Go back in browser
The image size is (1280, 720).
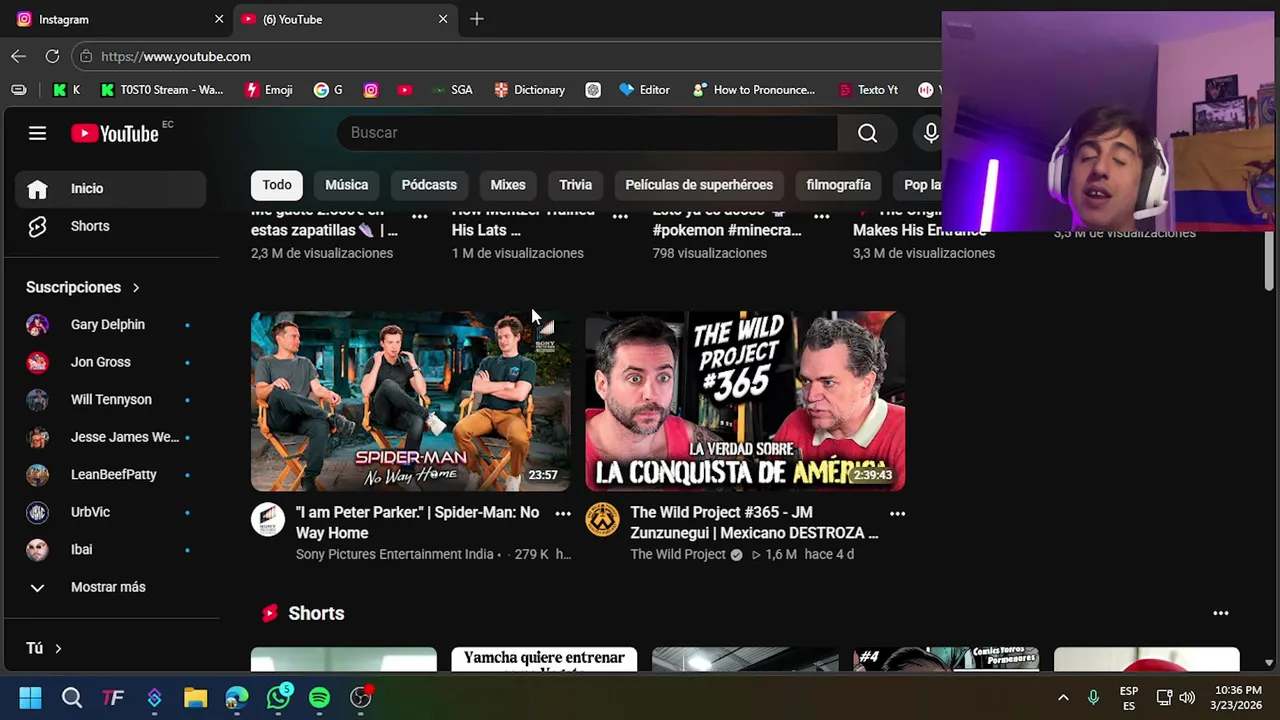click(18, 56)
